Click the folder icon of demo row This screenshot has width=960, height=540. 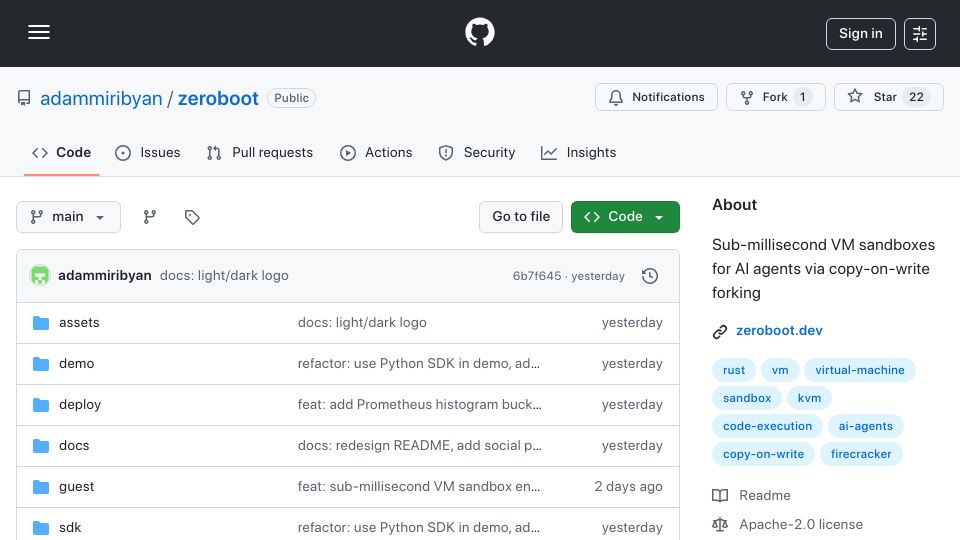tap(41, 364)
